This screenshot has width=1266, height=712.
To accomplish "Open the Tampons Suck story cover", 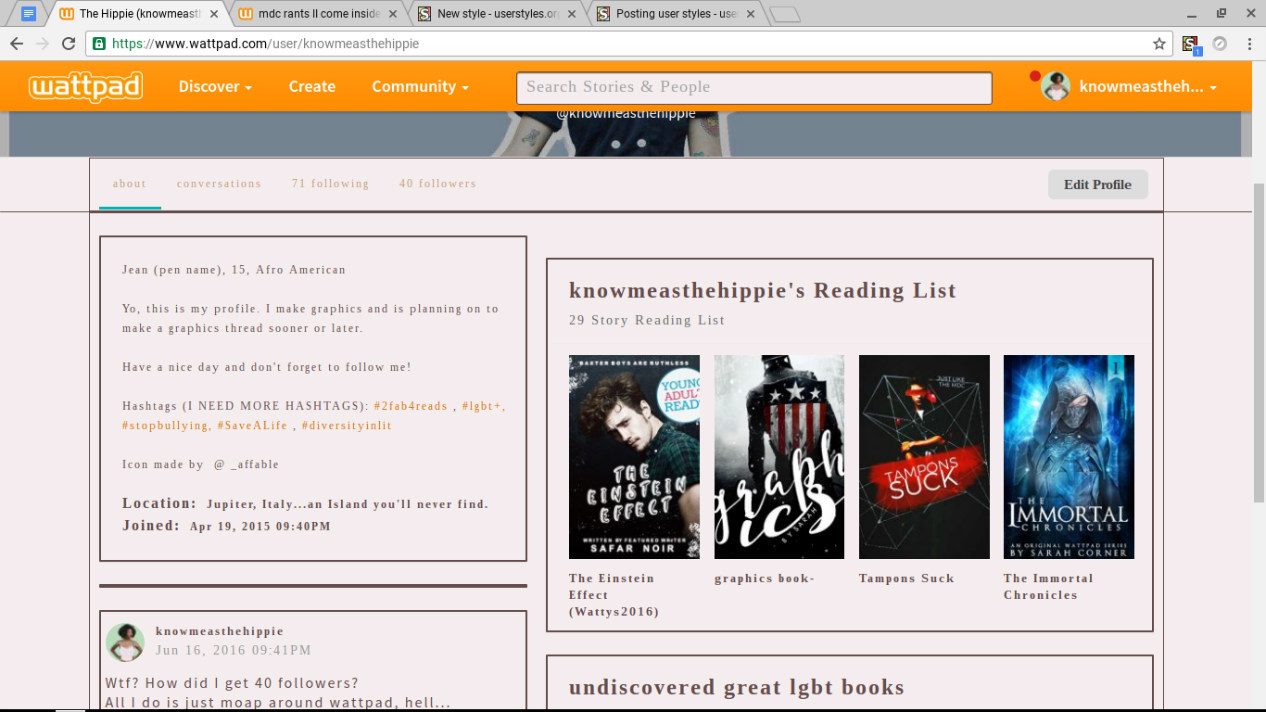I will coord(923,456).
